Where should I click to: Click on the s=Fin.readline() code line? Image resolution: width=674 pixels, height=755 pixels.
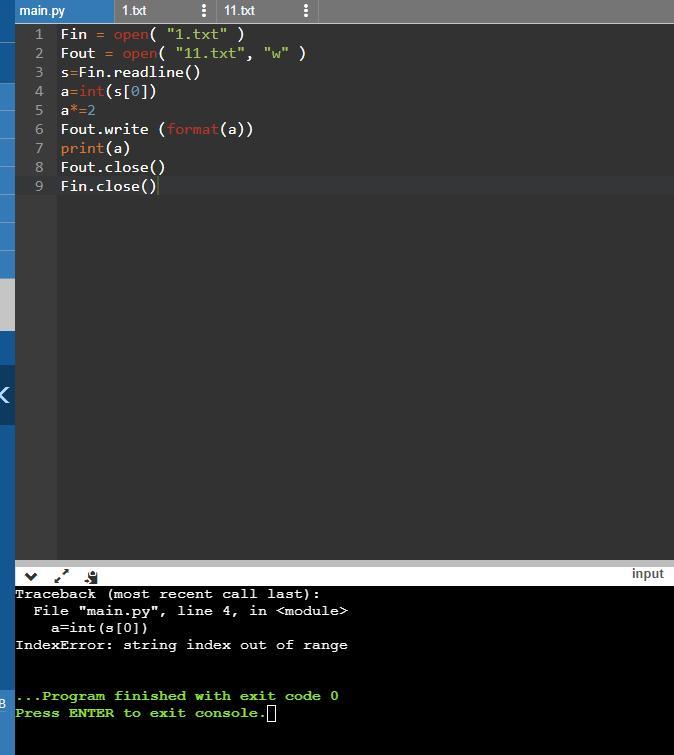(130, 72)
